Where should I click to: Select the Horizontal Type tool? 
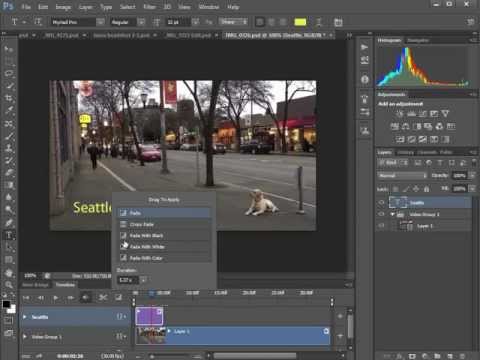[9, 235]
